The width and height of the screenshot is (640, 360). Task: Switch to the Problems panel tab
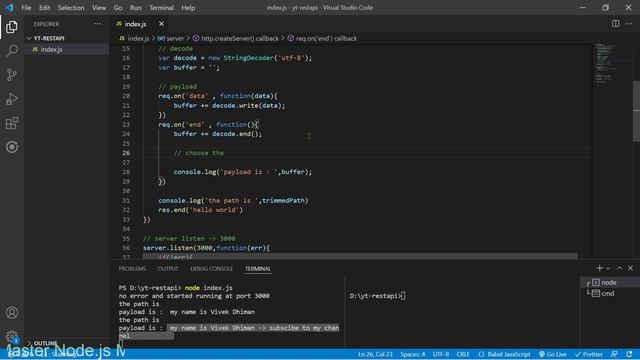(x=132, y=269)
